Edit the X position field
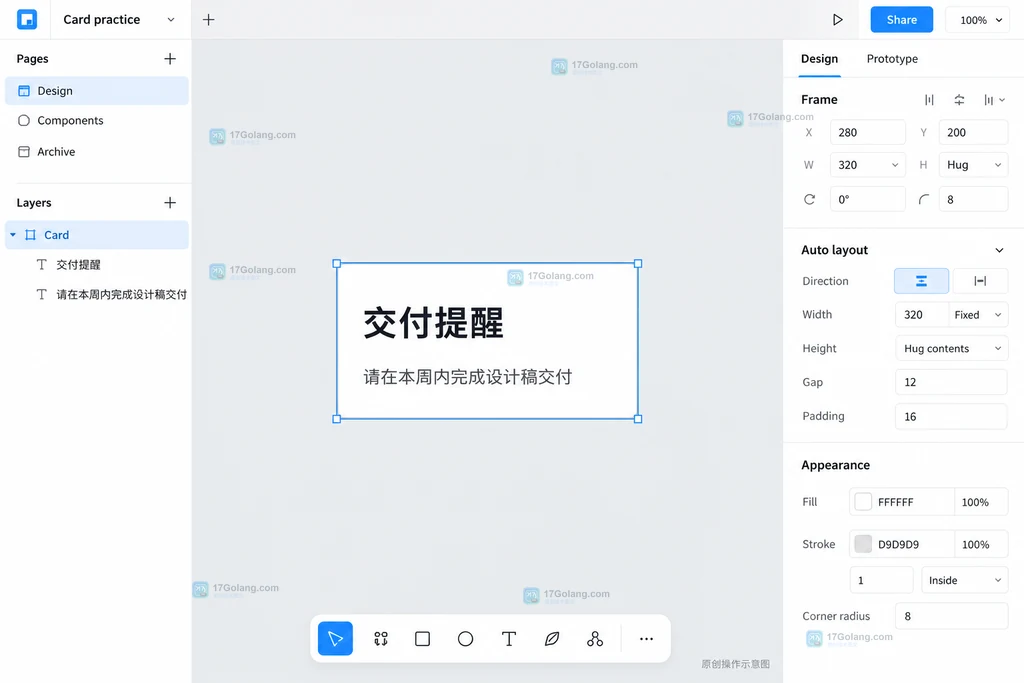 tap(867, 133)
